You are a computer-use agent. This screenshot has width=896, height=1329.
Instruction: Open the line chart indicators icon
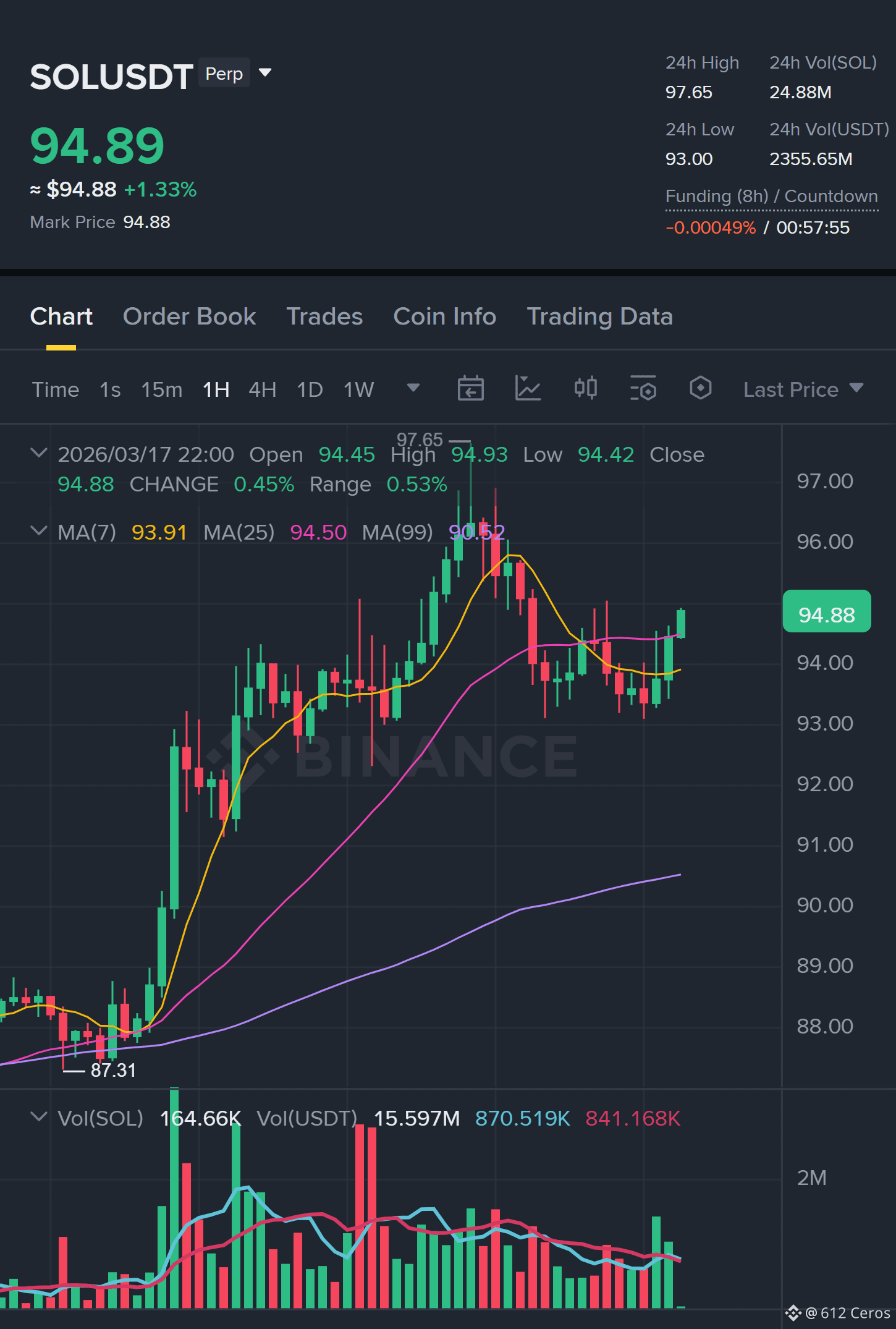528,389
